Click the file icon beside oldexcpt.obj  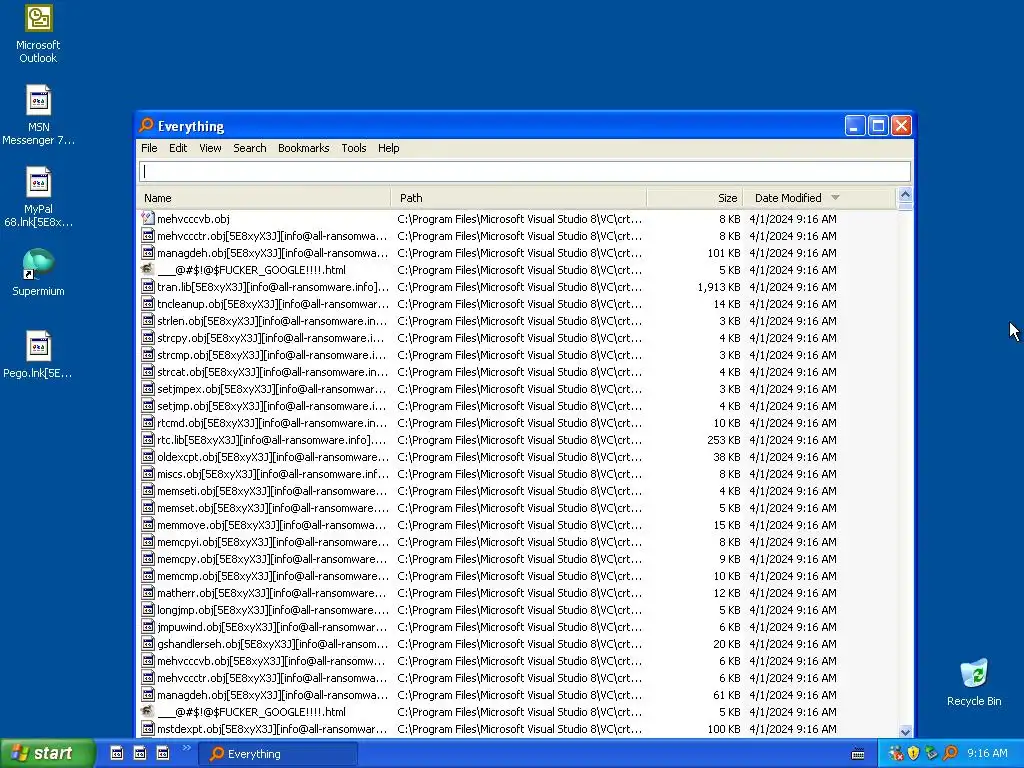pyautogui.click(x=148, y=456)
